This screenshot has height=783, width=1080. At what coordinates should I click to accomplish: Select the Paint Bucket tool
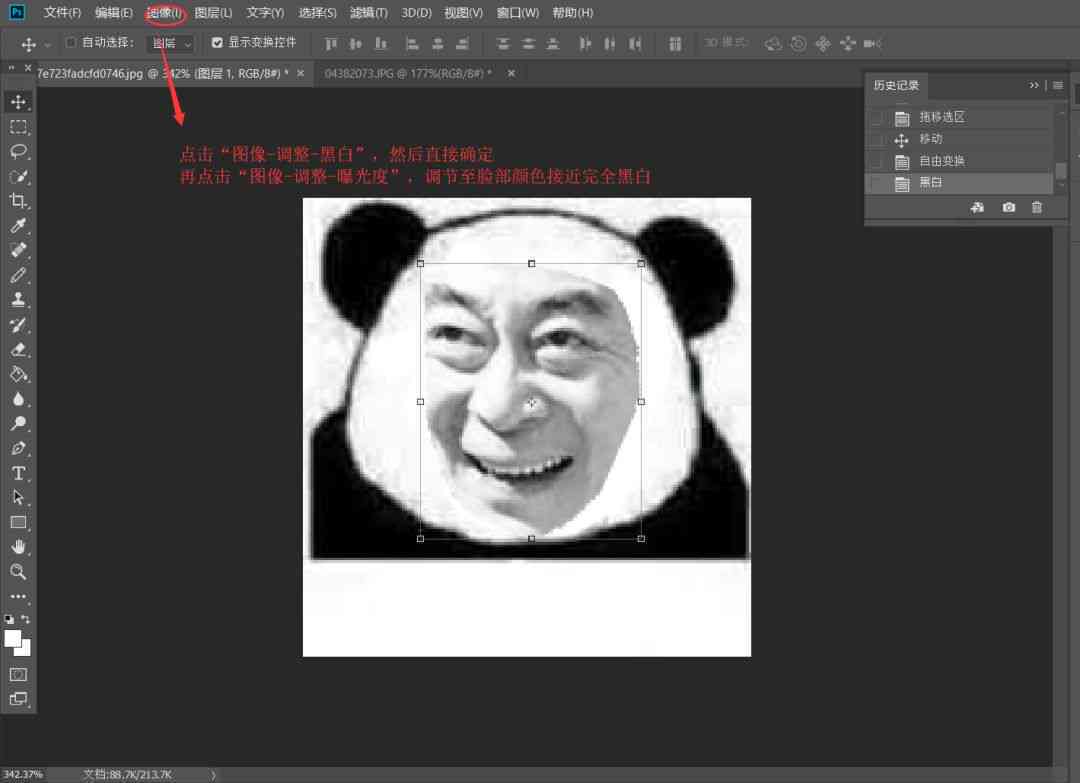19,374
